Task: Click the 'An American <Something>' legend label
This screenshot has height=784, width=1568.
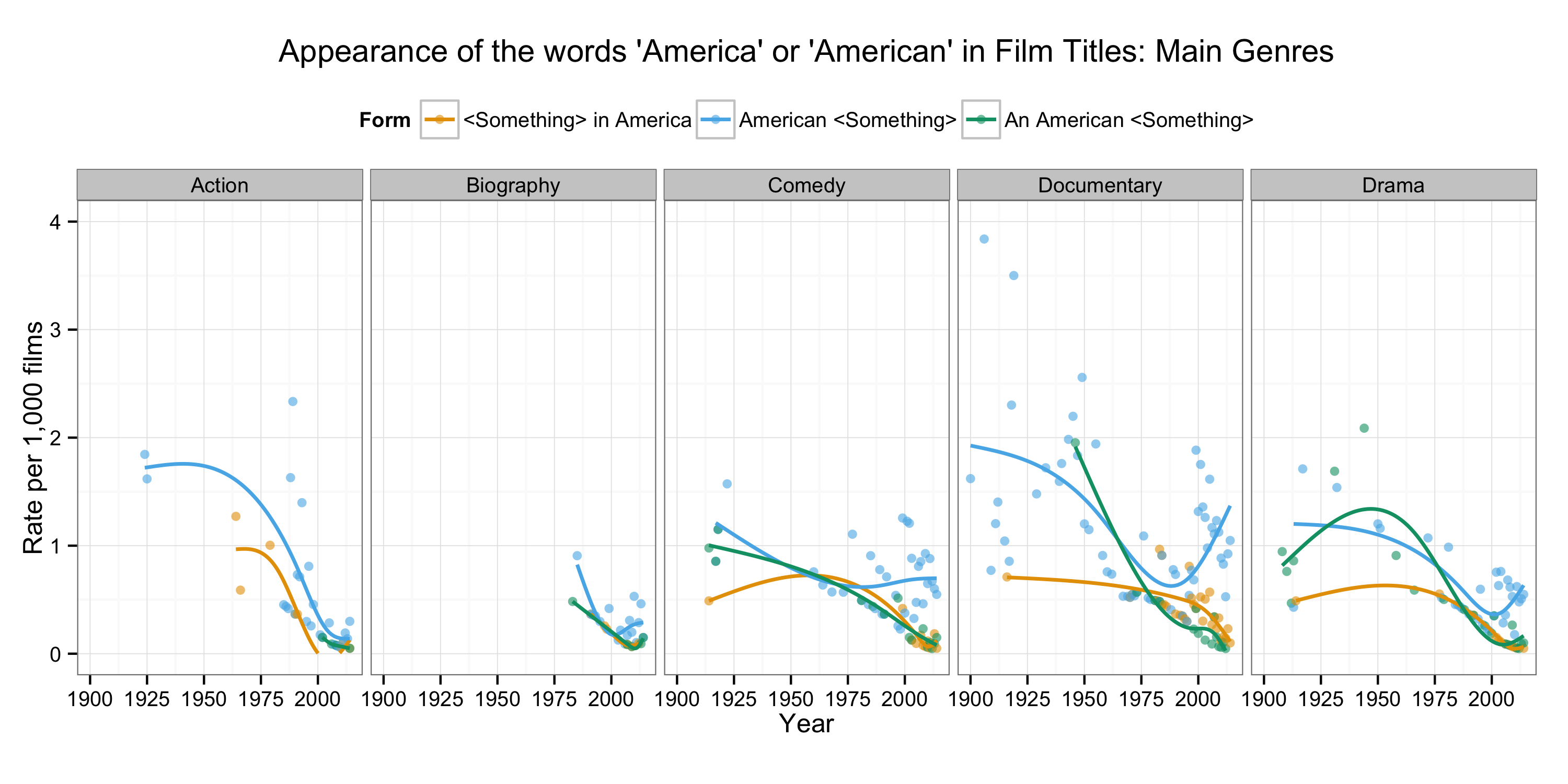Action: [x=1128, y=121]
